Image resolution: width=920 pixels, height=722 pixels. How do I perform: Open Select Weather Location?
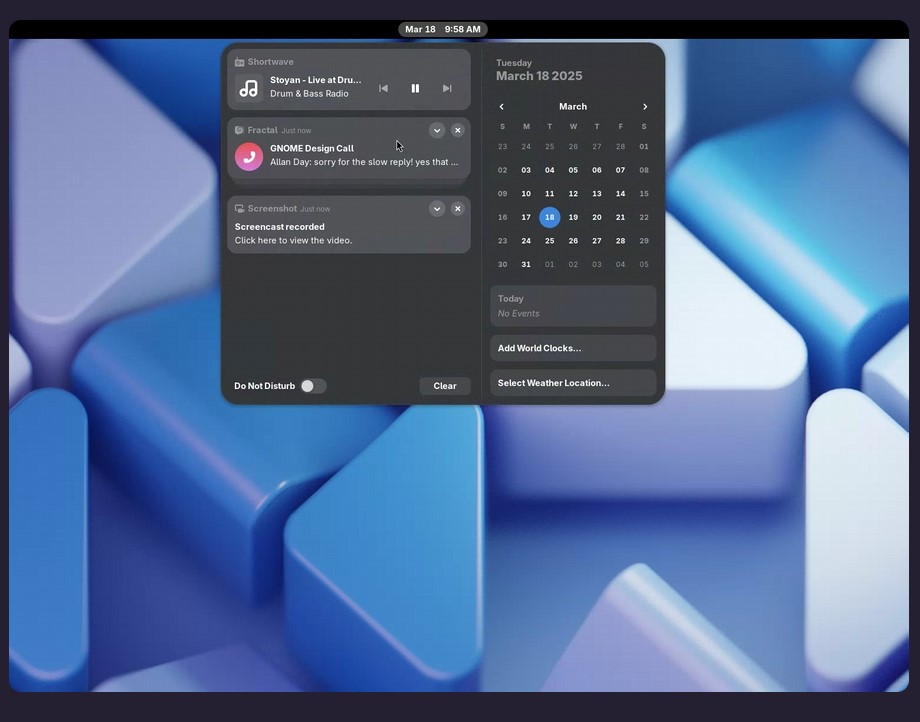[573, 383]
